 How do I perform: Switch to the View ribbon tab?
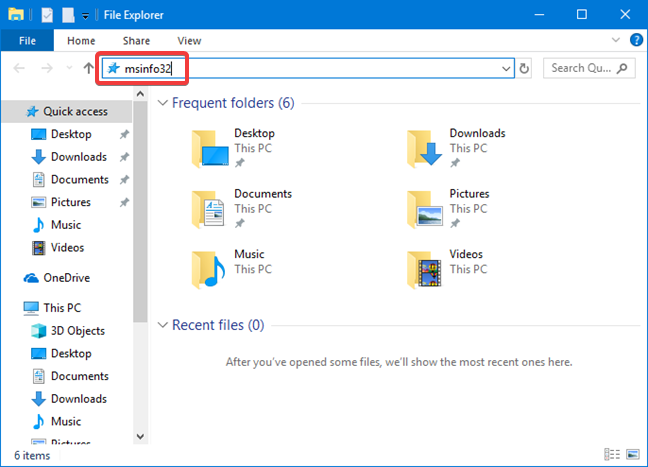click(189, 41)
